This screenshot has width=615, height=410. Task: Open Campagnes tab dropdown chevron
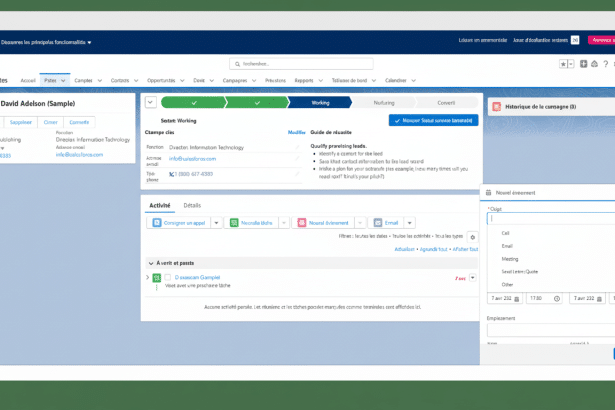254,80
